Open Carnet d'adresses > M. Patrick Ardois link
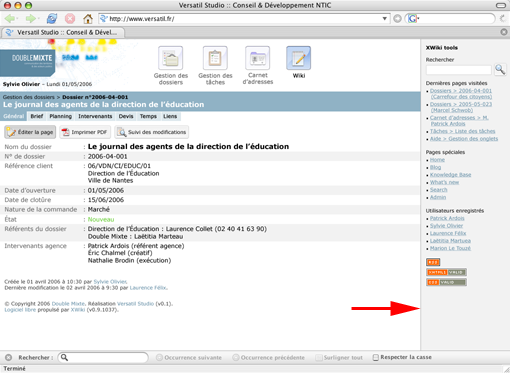This screenshot has height=373, width=510. [459, 121]
